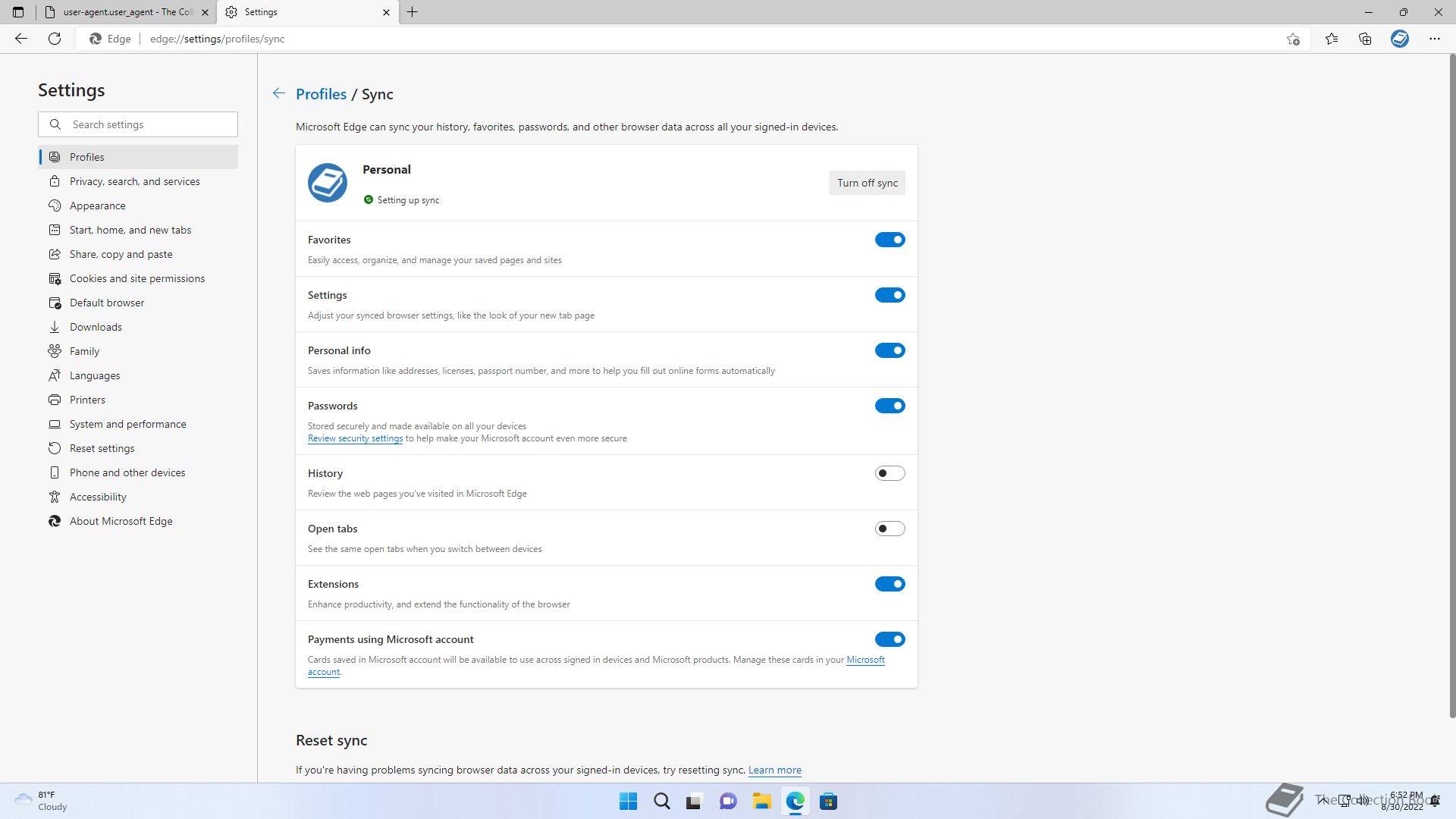Open Start, home, and new tabs settings
The image size is (1456, 819).
(x=138, y=230)
